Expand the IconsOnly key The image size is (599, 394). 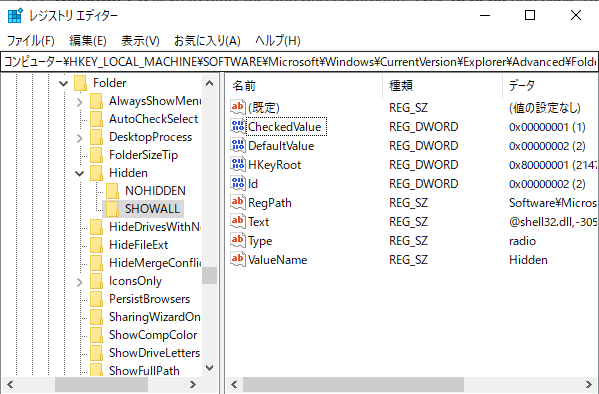click(x=79, y=282)
